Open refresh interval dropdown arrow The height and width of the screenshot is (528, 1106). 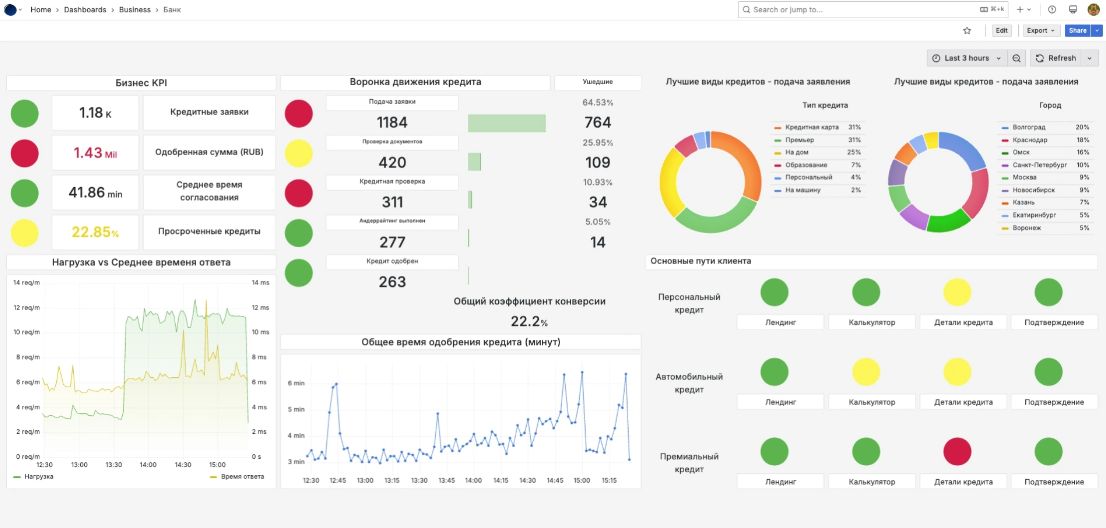[x=1089, y=58]
